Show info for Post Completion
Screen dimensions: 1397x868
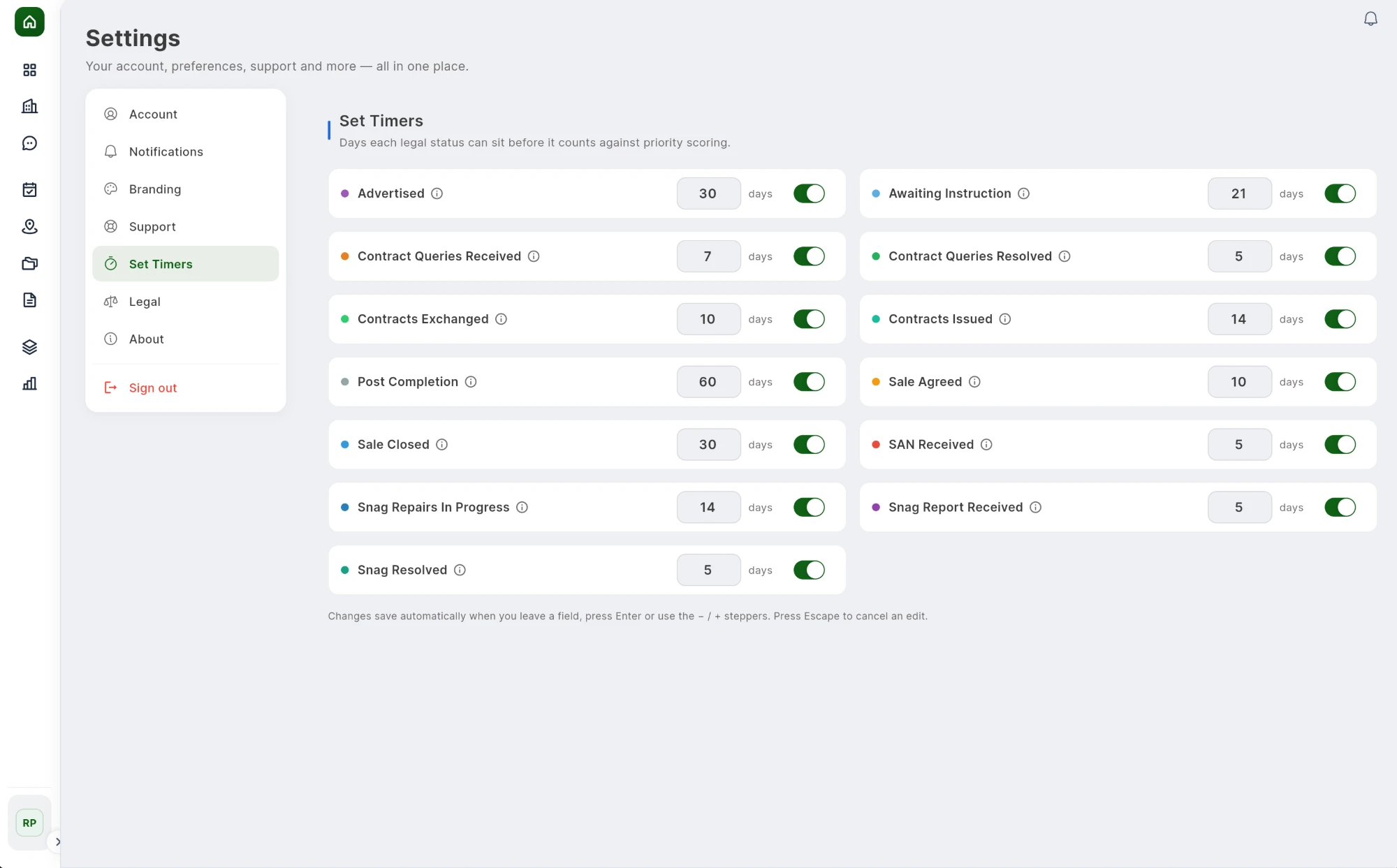click(471, 382)
